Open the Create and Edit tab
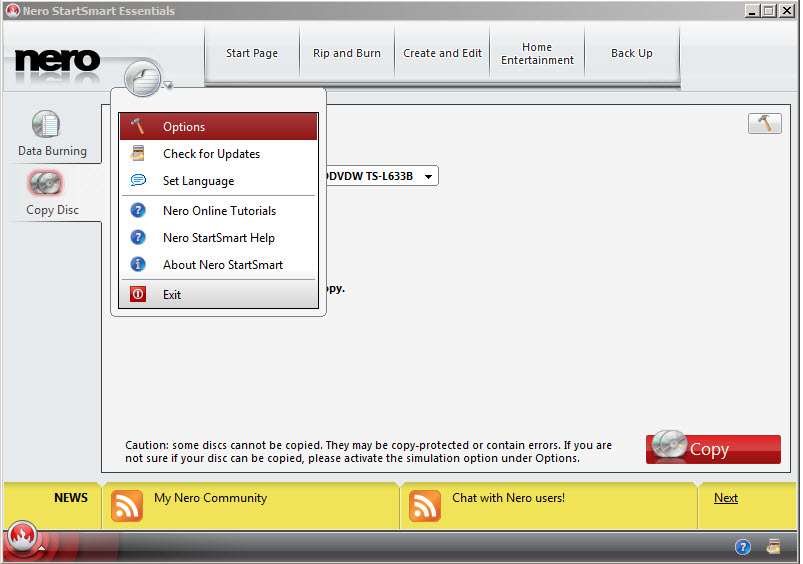The image size is (803, 564). (442, 53)
